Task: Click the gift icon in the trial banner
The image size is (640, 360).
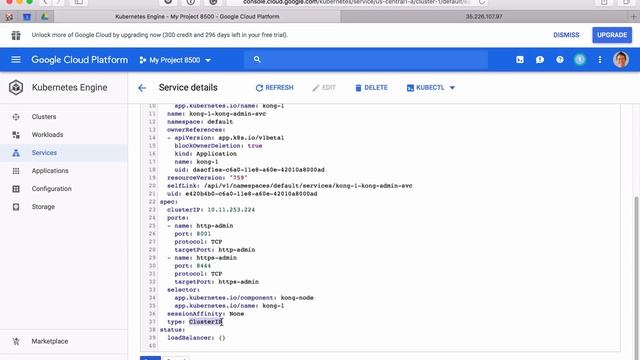Action: 16,35
